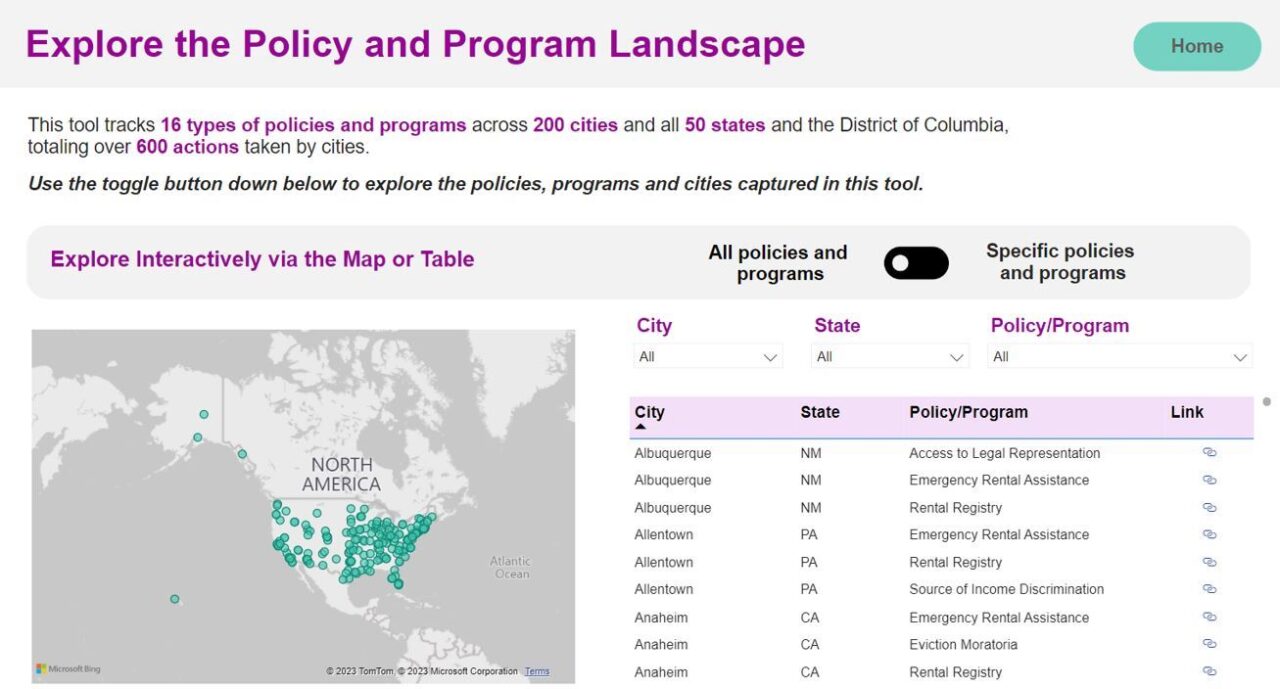Open link icon for Allentown Emergency Rental Assistance
Viewport: 1280px width, 689px height.
tap(1209, 535)
